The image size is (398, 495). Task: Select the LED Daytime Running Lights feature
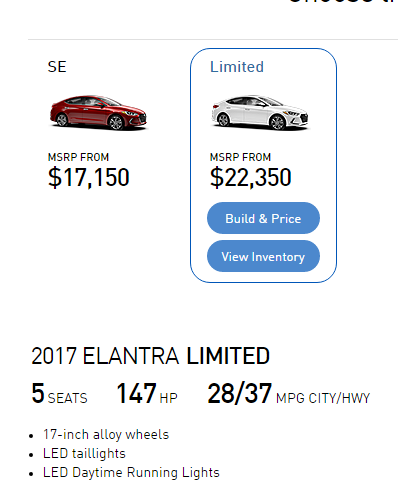(x=131, y=473)
